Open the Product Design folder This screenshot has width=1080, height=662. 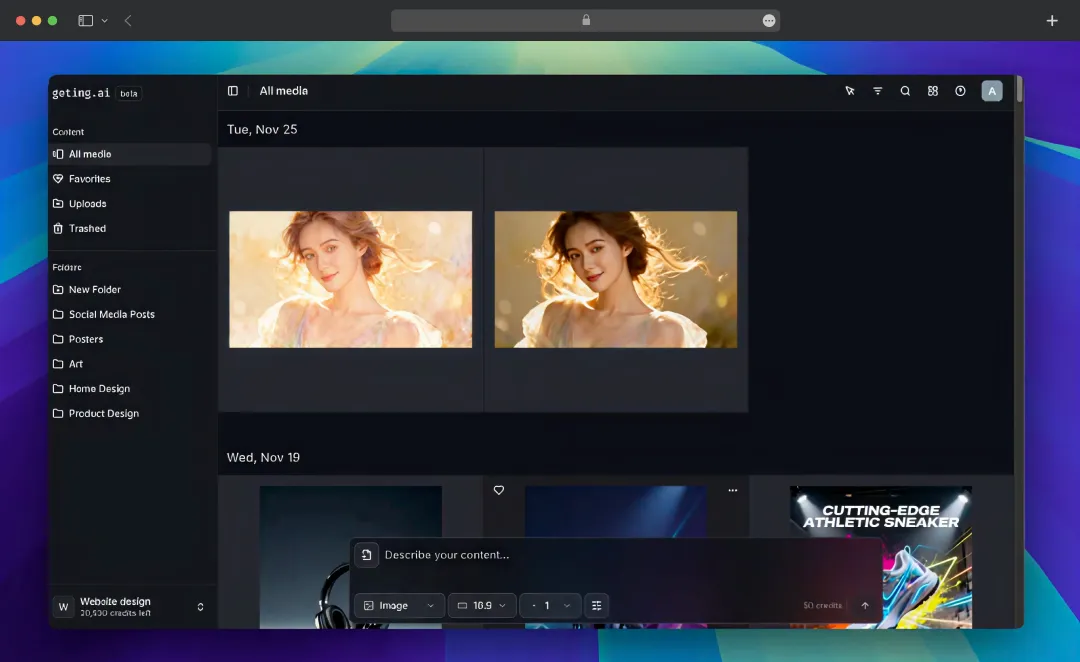(x=129, y=414)
